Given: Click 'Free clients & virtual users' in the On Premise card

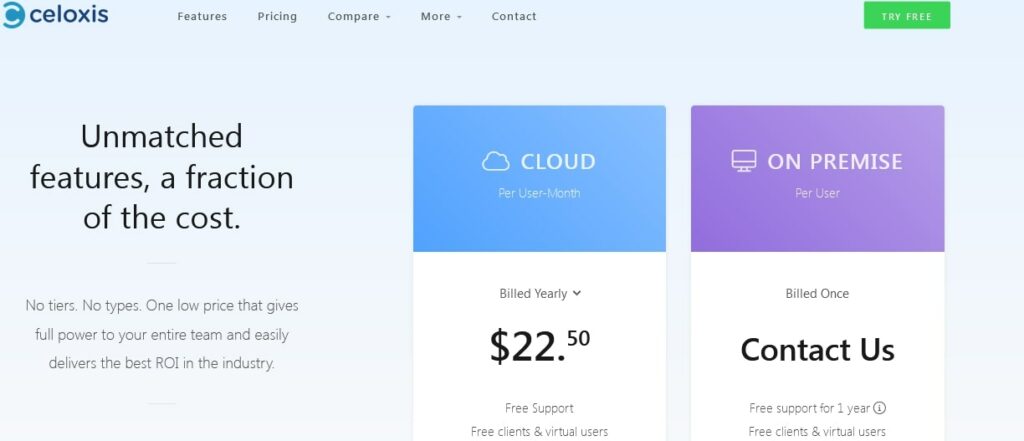Looking at the screenshot, I should 817,432.
